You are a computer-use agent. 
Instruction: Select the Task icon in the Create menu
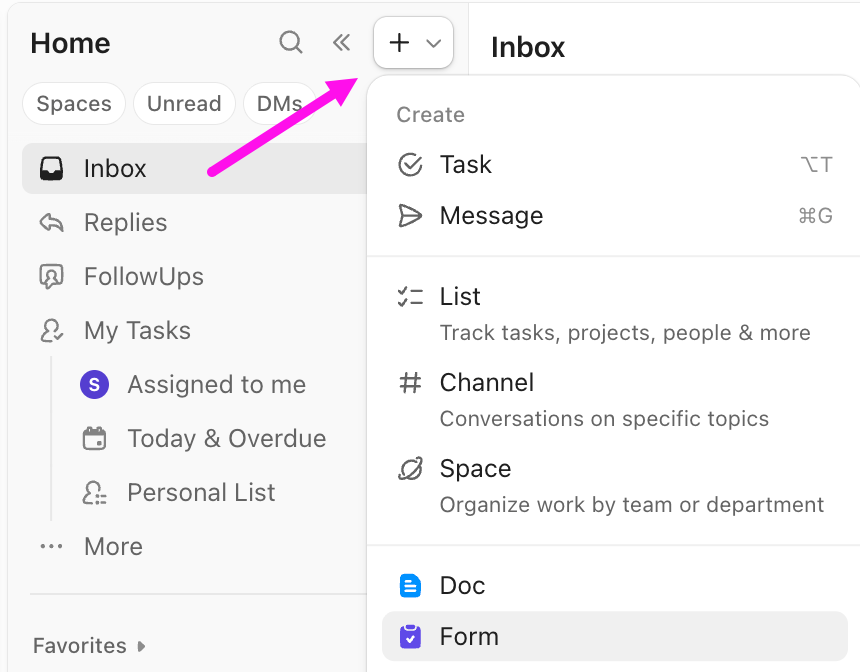[x=410, y=164]
